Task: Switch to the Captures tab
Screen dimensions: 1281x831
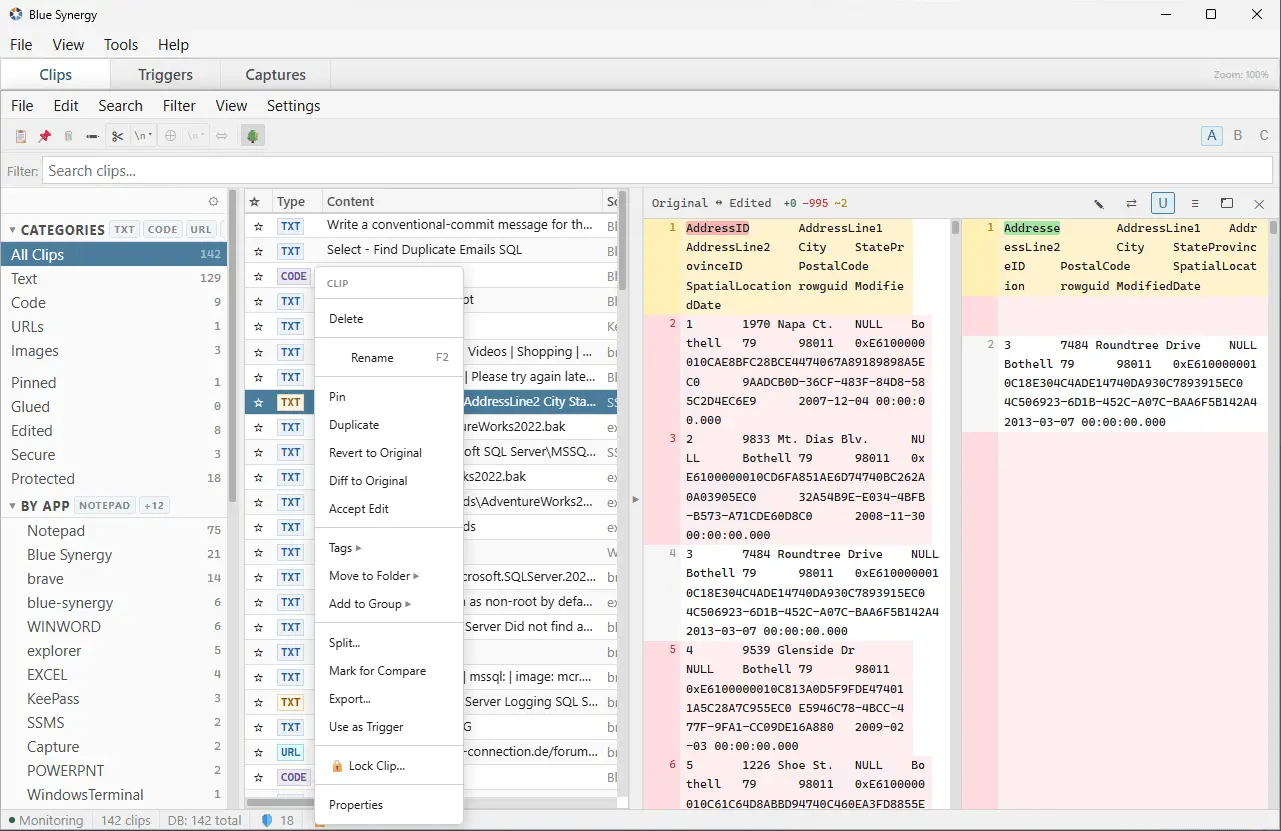Action: 275,75
